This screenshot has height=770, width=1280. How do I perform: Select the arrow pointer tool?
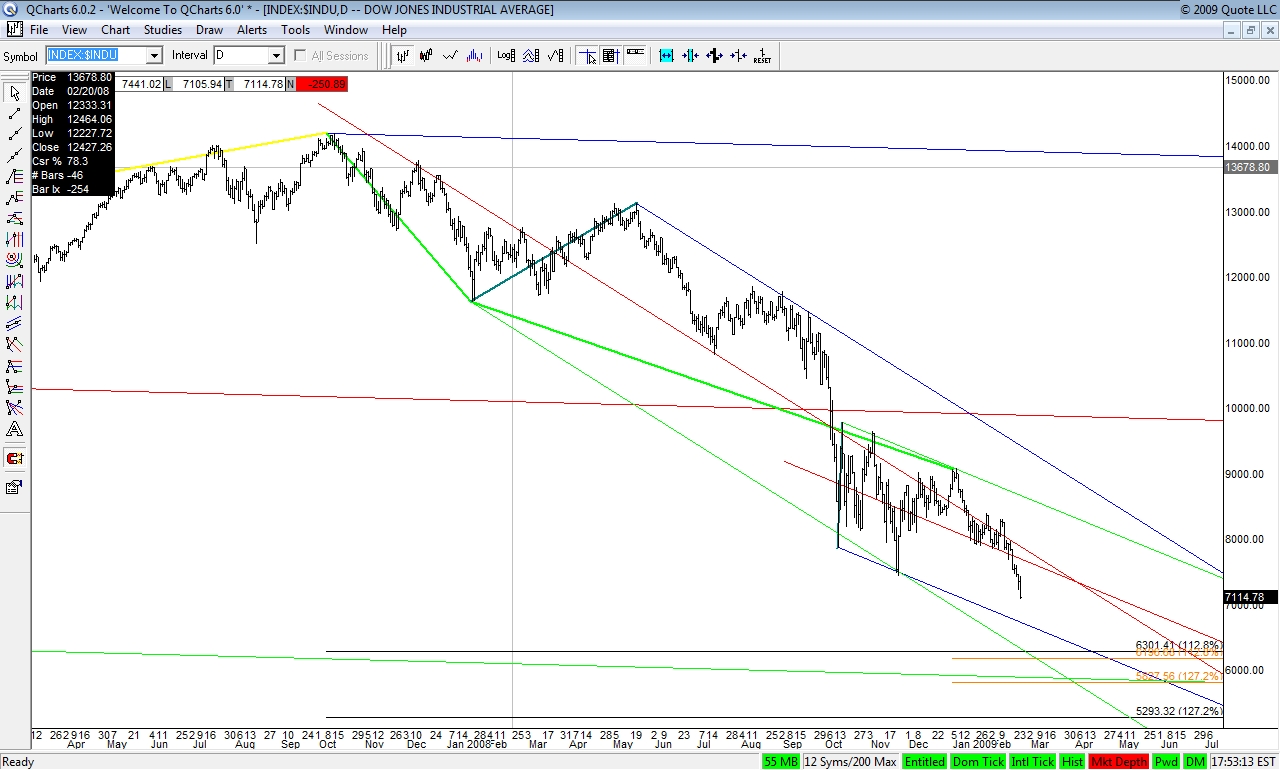(x=15, y=93)
